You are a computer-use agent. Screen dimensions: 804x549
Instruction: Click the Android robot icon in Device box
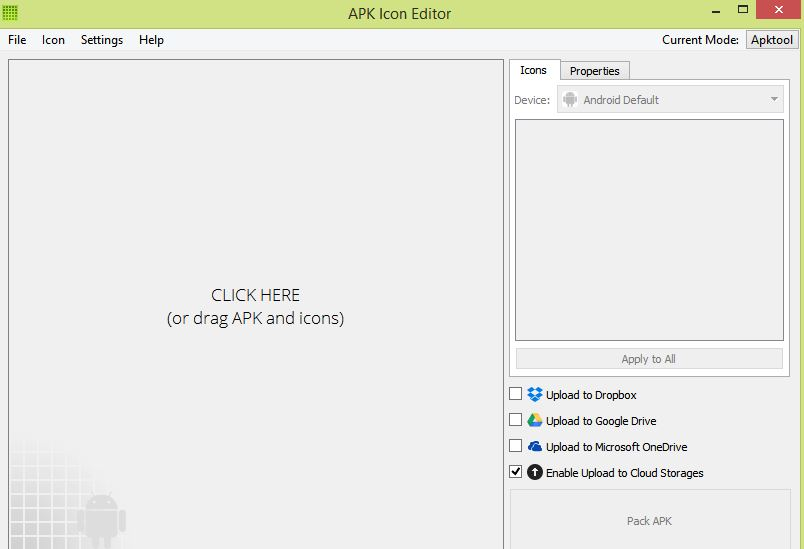pos(570,100)
